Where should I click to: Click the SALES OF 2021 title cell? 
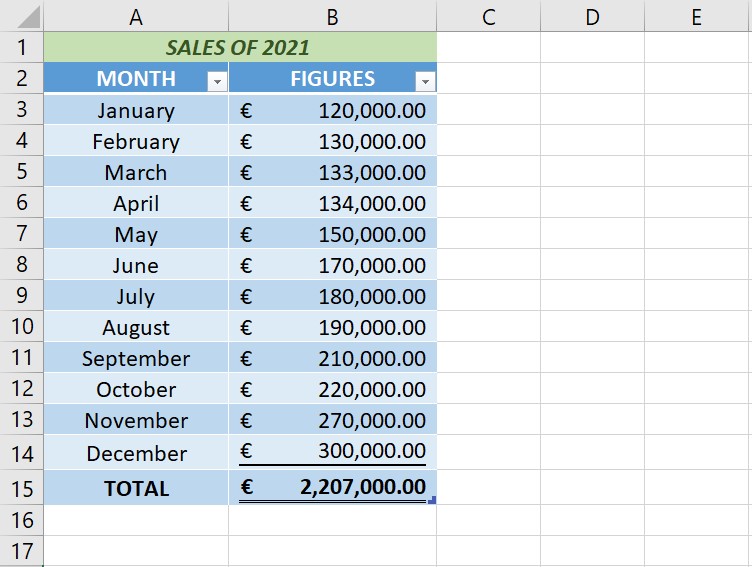click(x=237, y=47)
